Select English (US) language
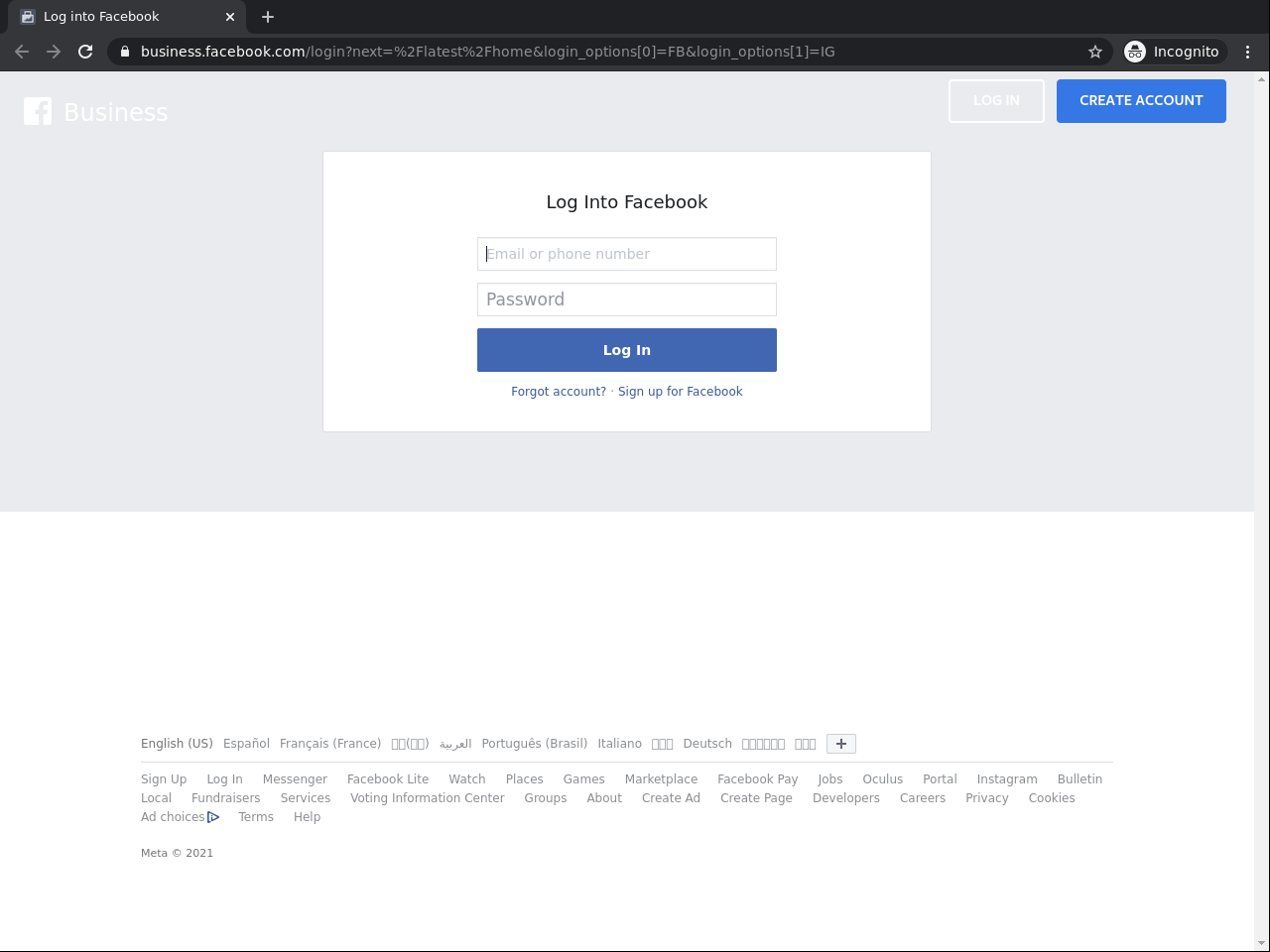This screenshot has height=952, width=1270. click(177, 744)
